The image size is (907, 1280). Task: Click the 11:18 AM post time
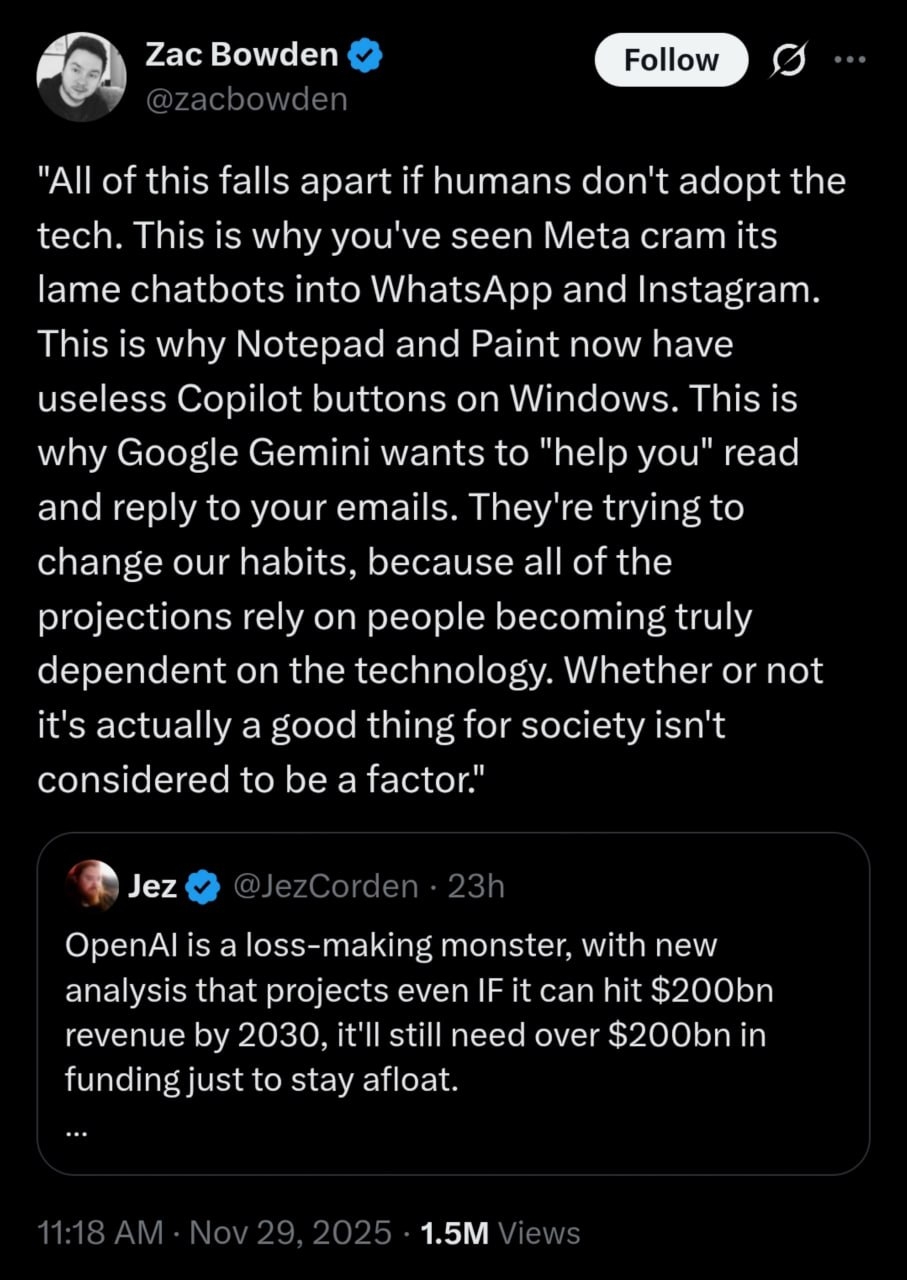100,1232
